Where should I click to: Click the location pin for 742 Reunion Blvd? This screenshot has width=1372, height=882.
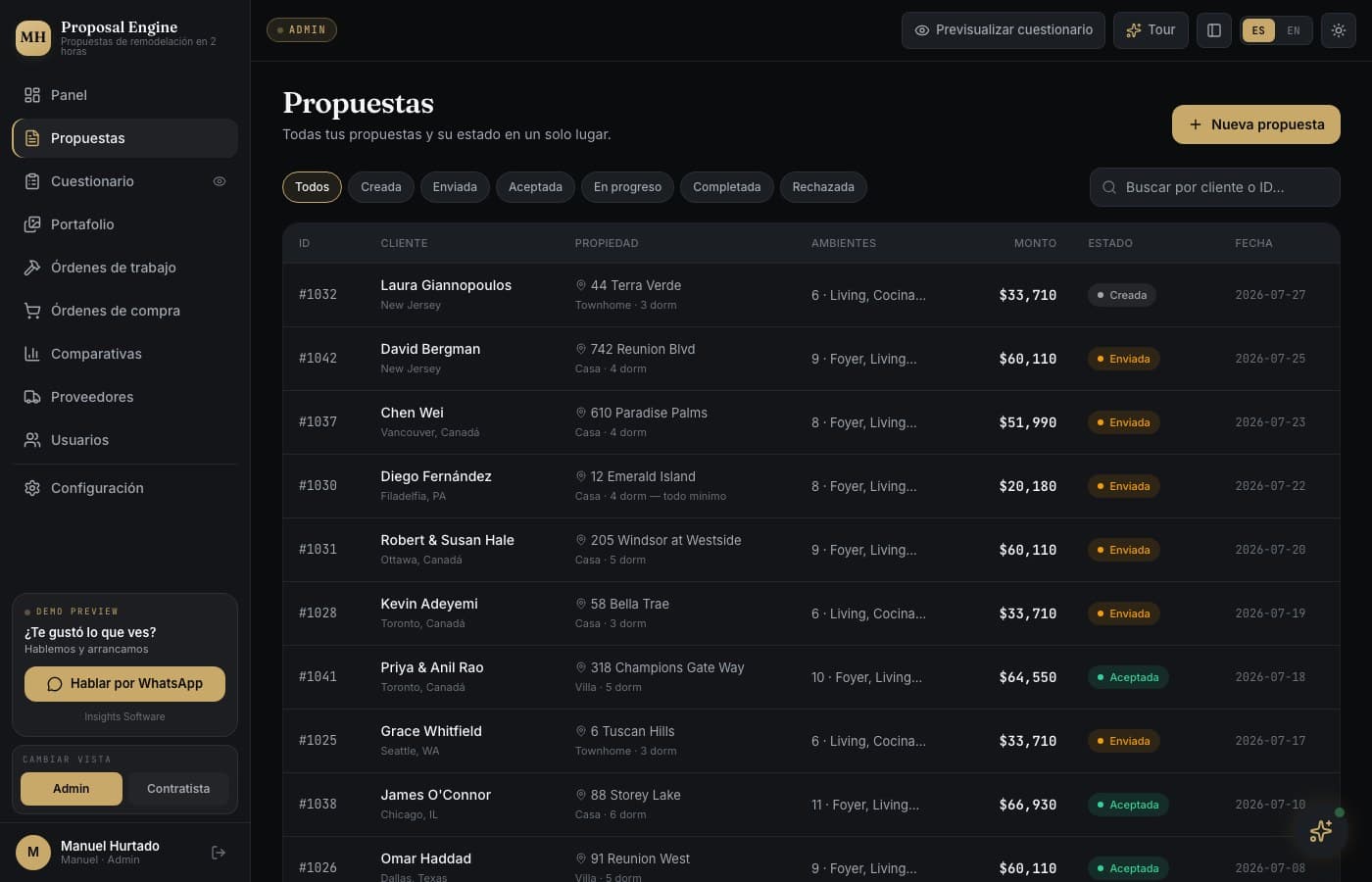(x=581, y=349)
